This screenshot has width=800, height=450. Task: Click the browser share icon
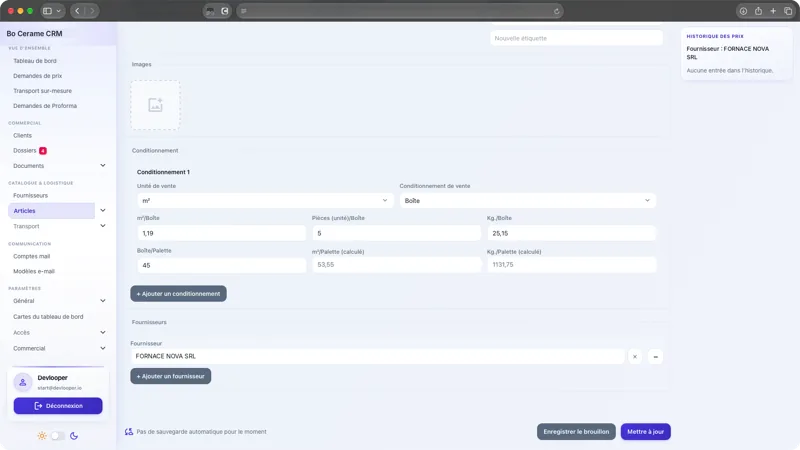point(759,11)
